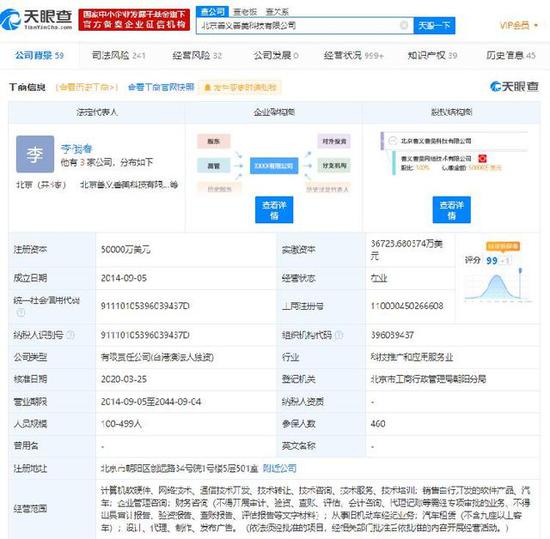Open the 历史信息 45 tab
Viewport: 550px width, 539px height.
pos(511,55)
